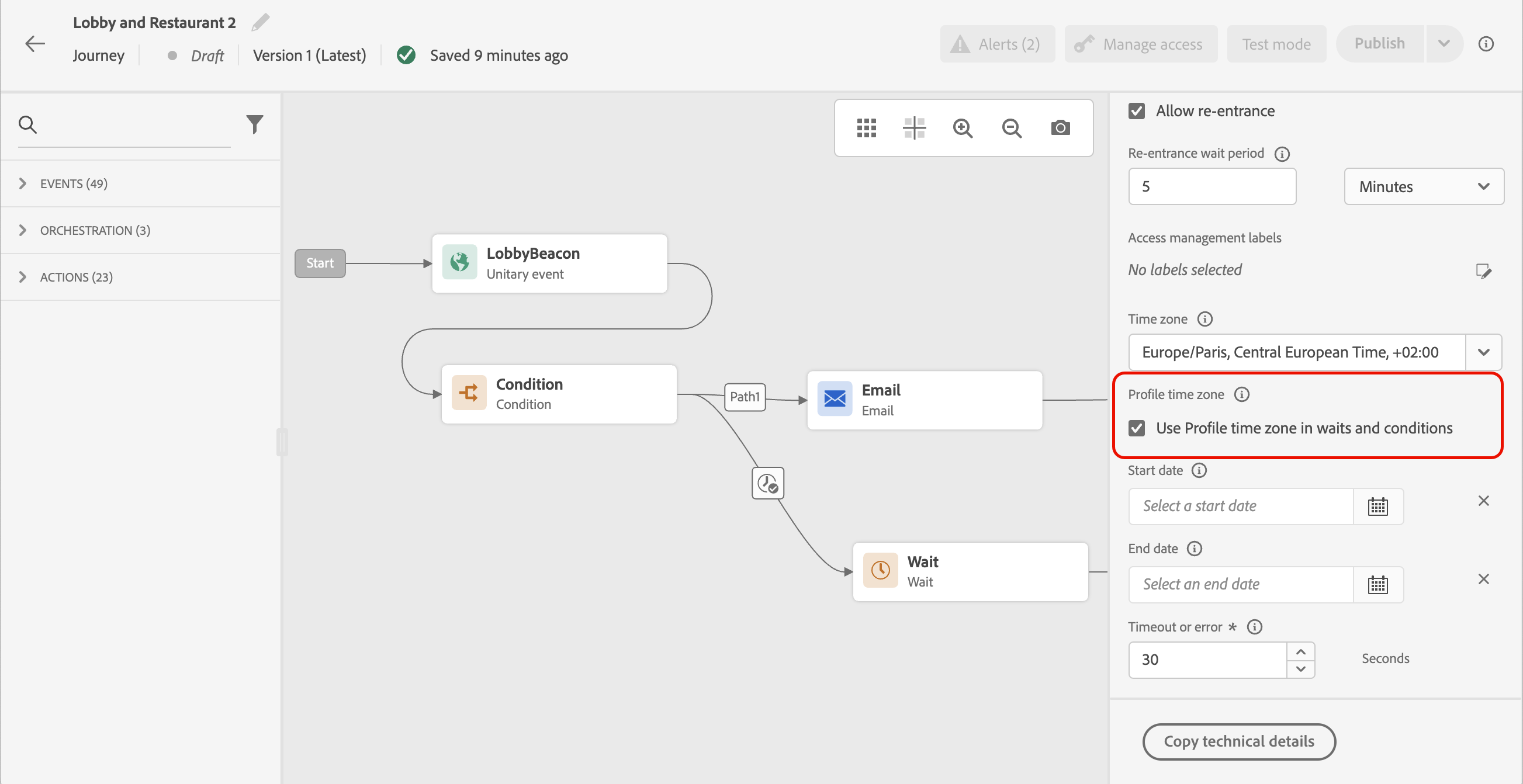Open the Minutes unit dropdown

(1424, 187)
